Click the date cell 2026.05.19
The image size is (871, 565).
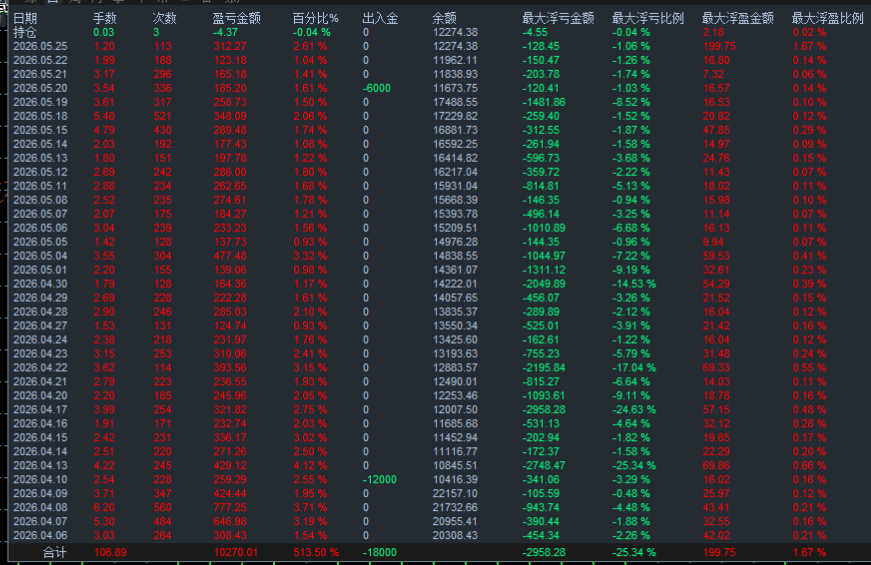(x=40, y=102)
